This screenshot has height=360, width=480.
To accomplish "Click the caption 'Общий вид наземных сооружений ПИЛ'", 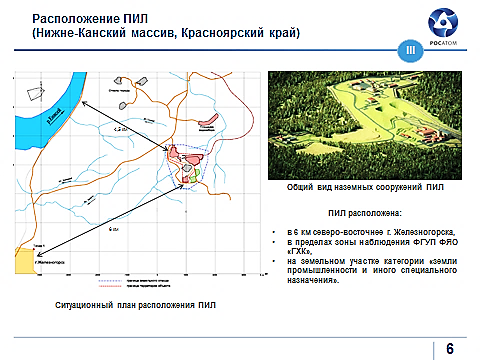I will [365, 187].
